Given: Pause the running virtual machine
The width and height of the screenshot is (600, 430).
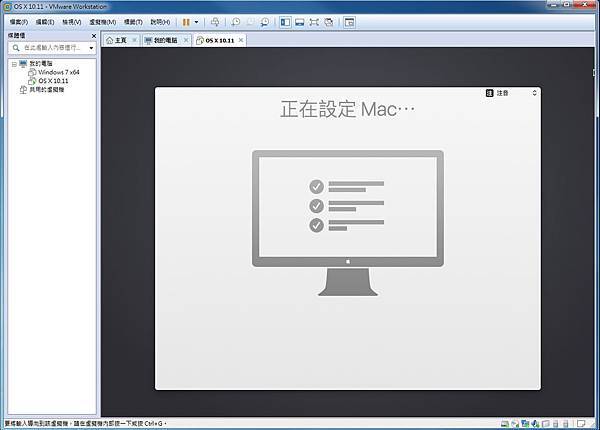Looking at the screenshot, I should (x=186, y=22).
